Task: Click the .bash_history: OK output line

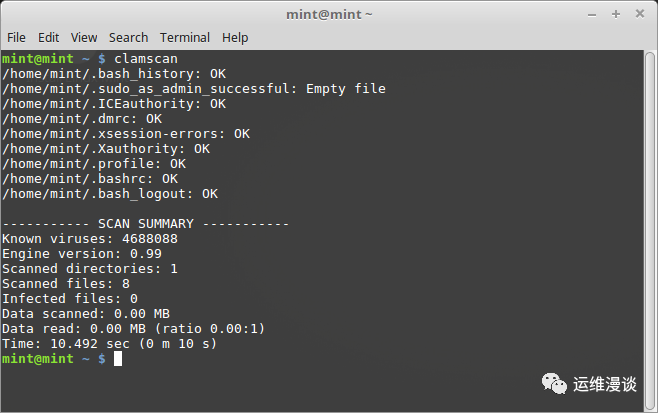Action: (114, 74)
